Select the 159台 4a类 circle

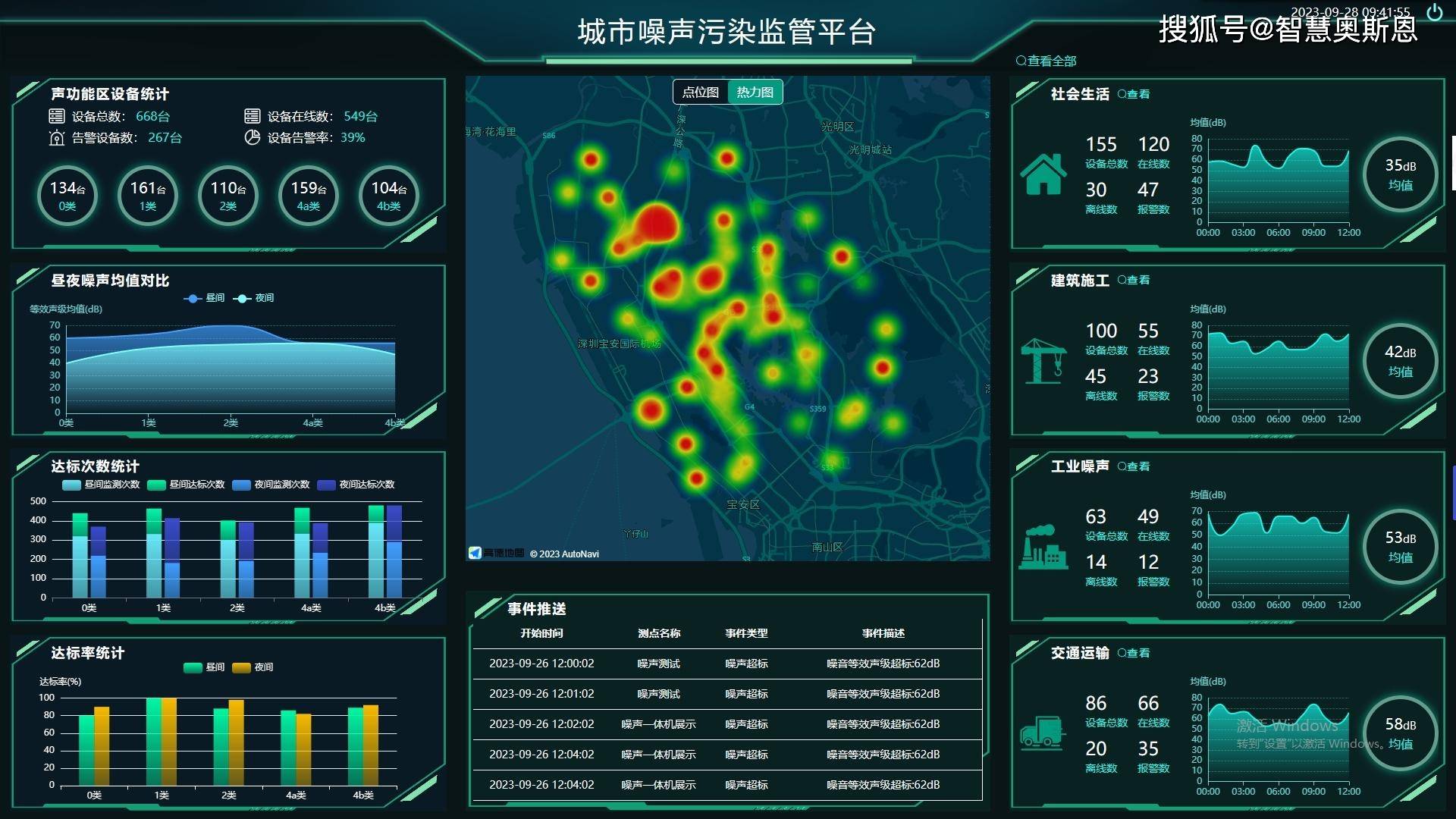[x=309, y=195]
